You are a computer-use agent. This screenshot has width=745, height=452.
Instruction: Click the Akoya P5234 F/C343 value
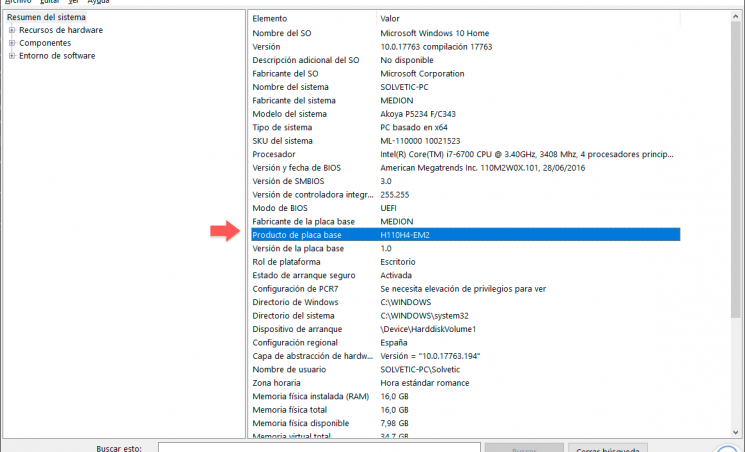point(418,114)
